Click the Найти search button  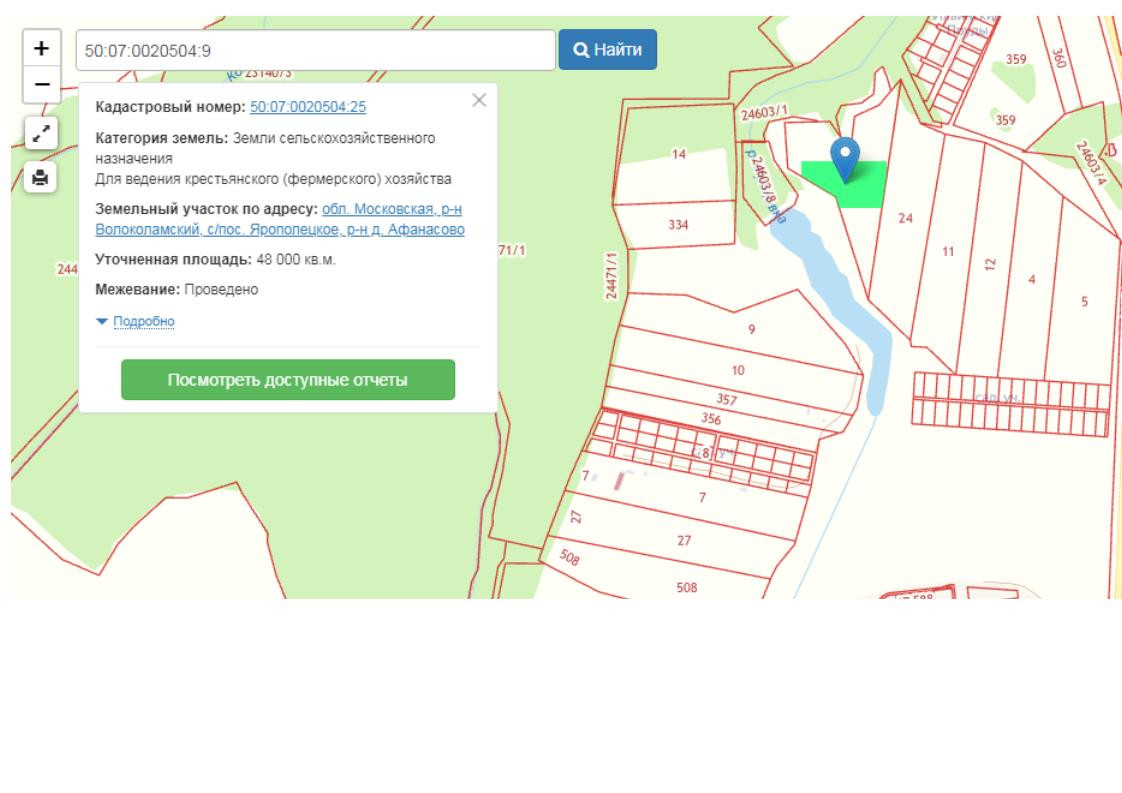[608, 49]
